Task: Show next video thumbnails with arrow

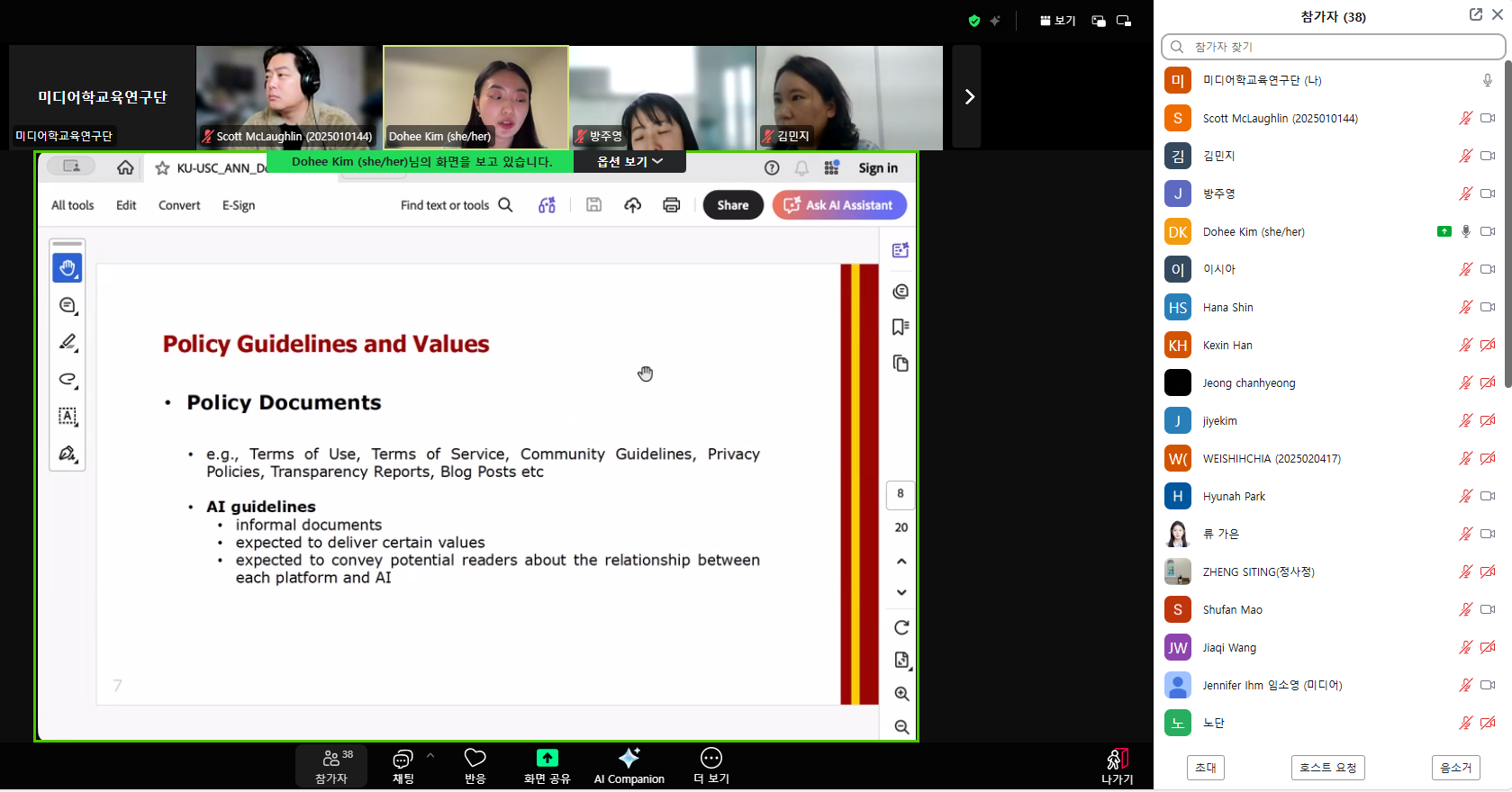Action: (968, 96)
